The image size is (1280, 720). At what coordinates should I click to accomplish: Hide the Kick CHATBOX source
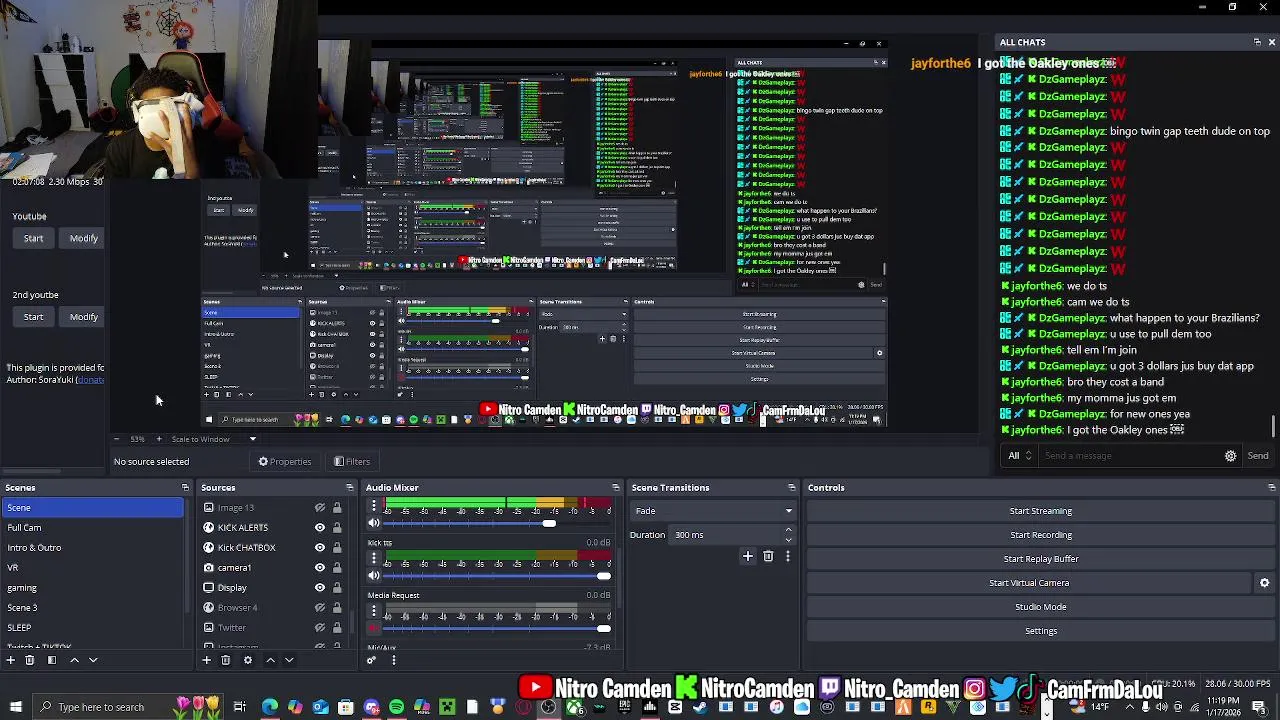pos(320,548)
